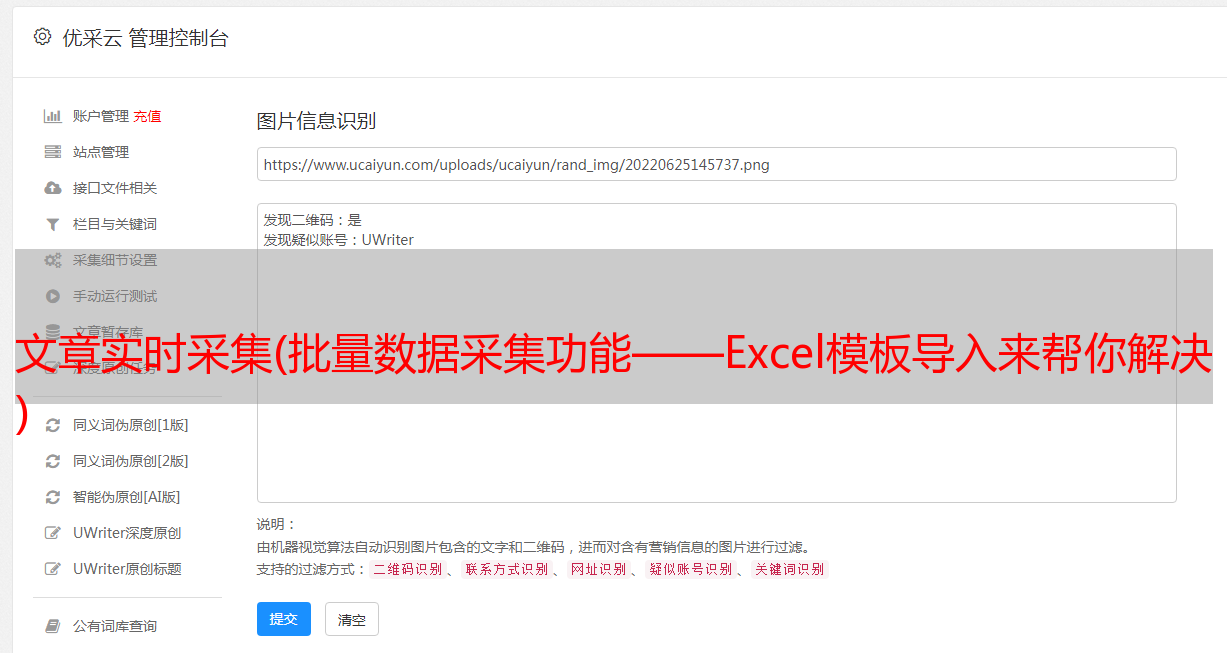The height and width of the screenshot is (653, 1227).
Task: Click the 发现疑似账号：UWriter result line
Action: click(x=339, y=240)
